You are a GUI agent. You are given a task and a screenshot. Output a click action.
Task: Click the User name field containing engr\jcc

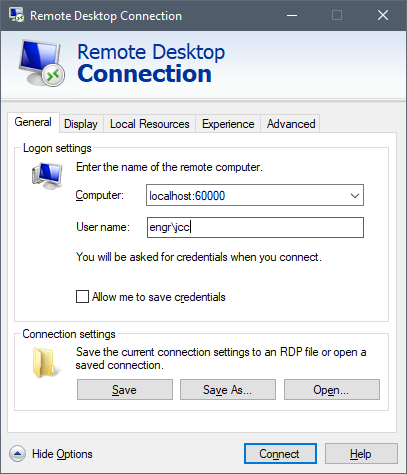255,227
